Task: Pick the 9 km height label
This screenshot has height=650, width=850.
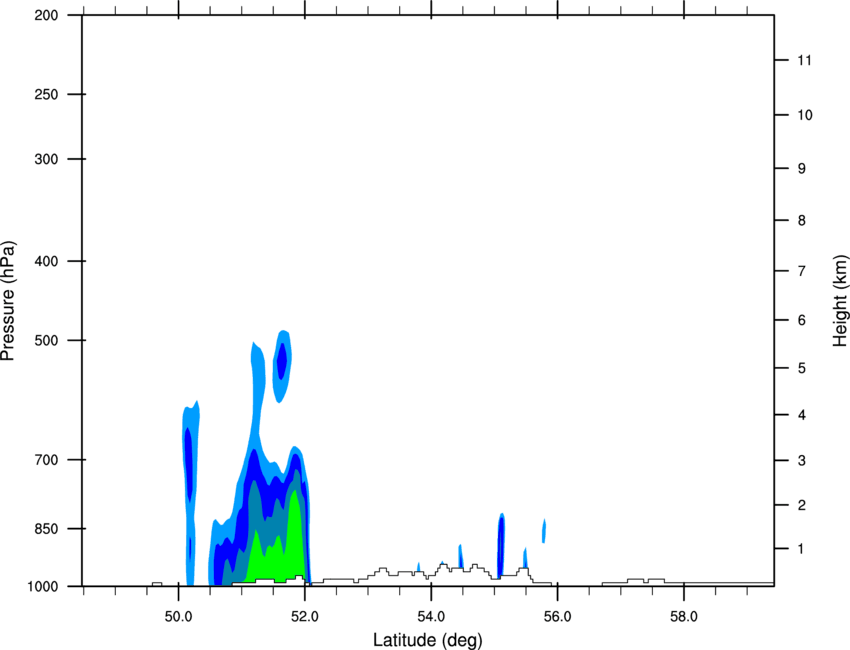Action: (802, 169)
